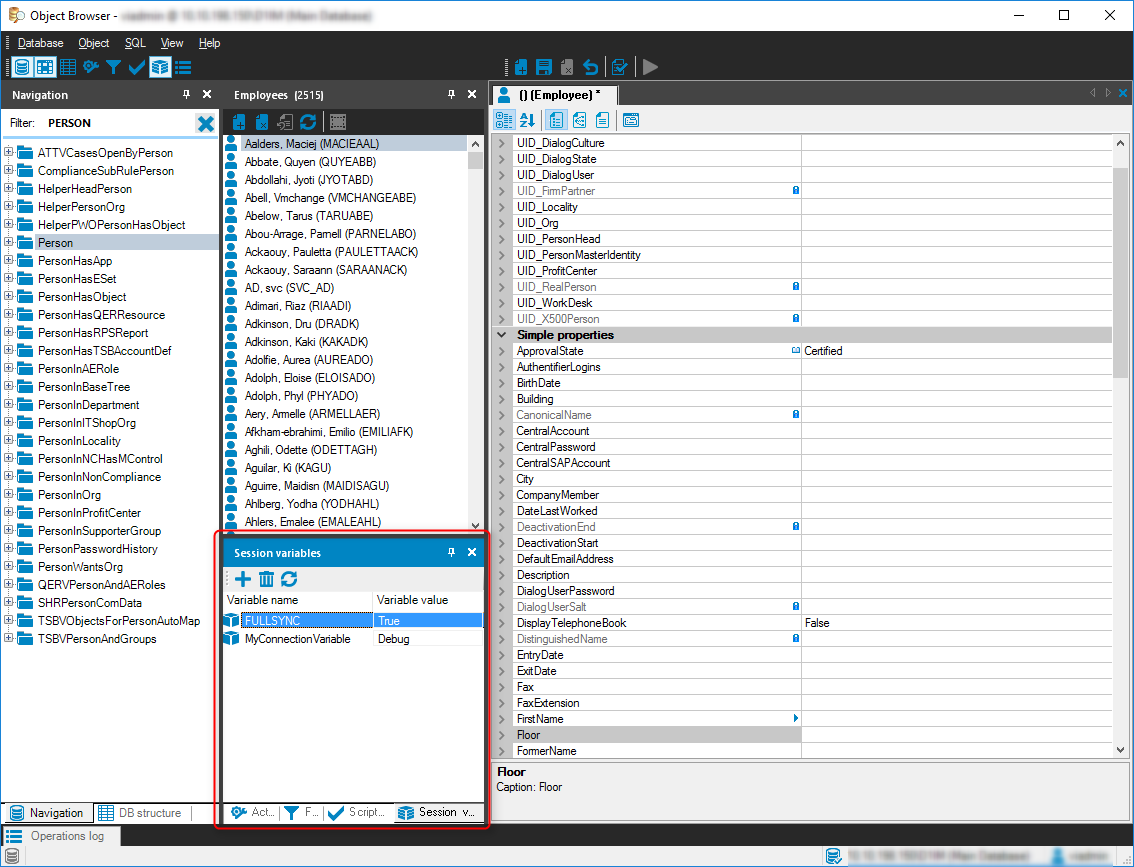Select the () (Employee) document tab
1134x867 pixels.
tap(555, 95)
